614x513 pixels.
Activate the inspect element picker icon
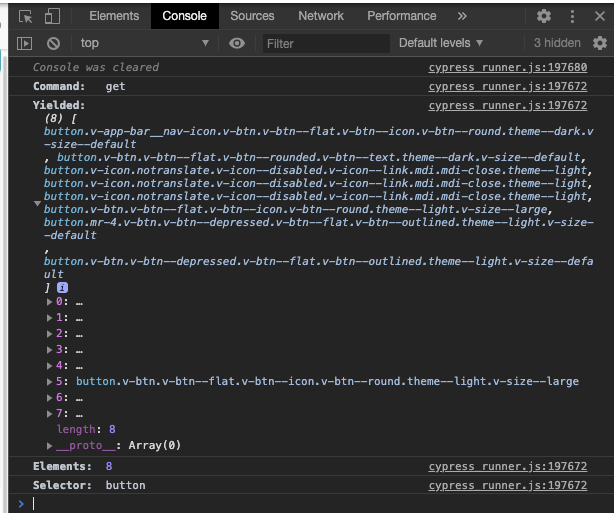[26, 16]
